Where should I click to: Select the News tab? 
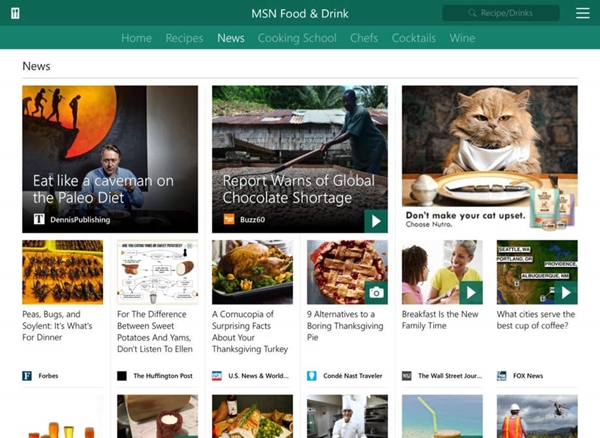tap(231, 38)
